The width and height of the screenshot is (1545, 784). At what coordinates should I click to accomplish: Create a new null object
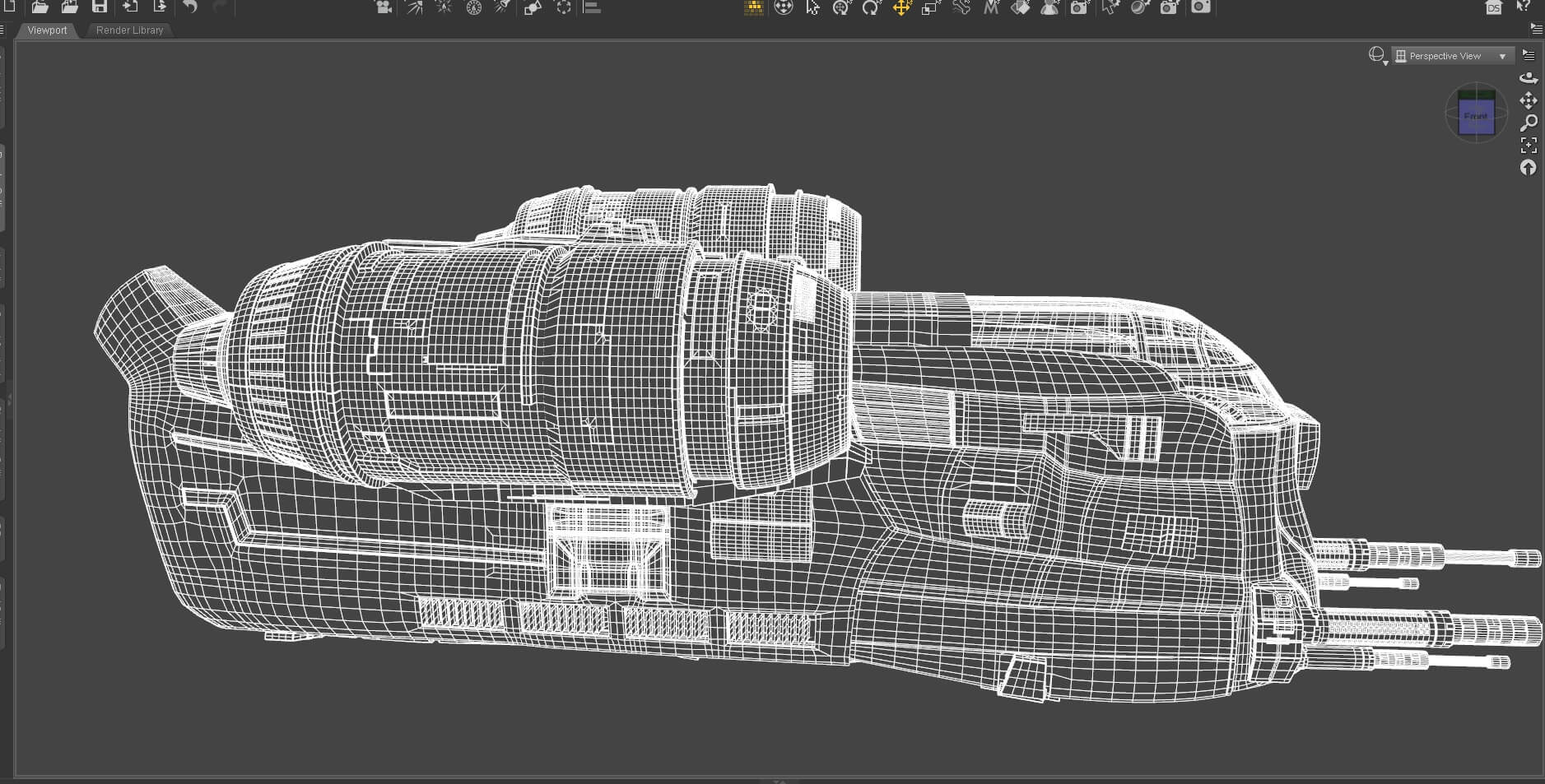click(x=563, y=7)
